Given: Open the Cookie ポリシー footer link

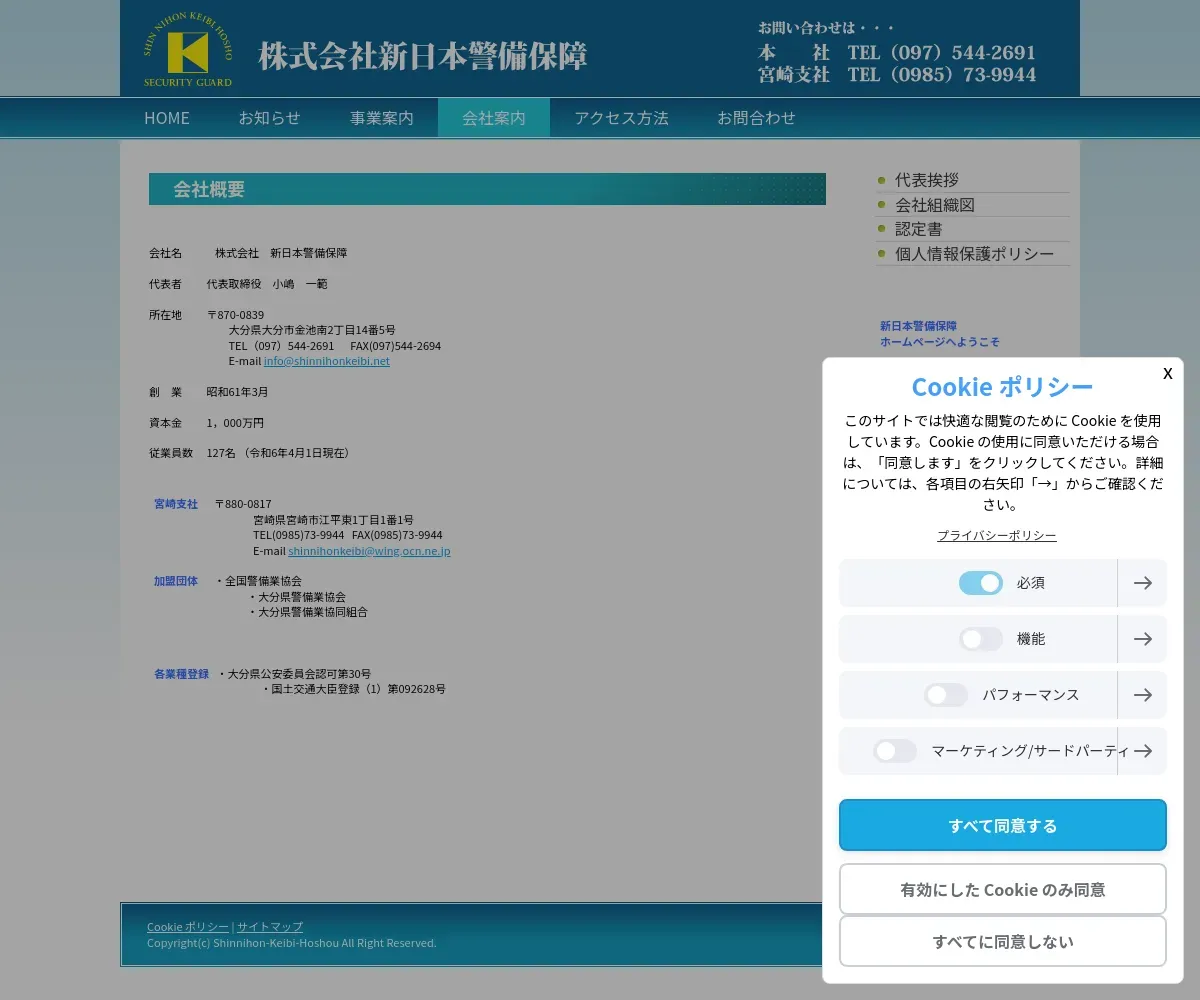Looking at the screenshot, I should click(x=188, y=927).
